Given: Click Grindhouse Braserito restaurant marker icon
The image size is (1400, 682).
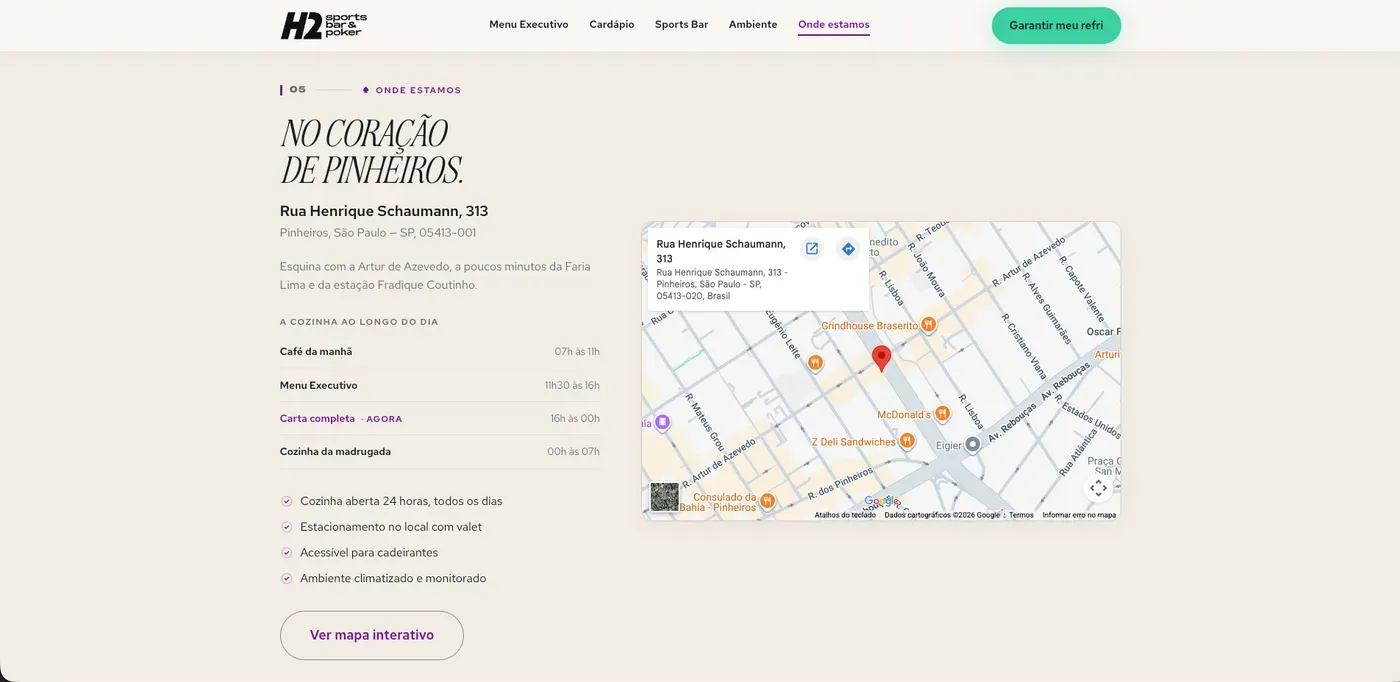Looking at the screenshot, I should [x=929, y=324].
